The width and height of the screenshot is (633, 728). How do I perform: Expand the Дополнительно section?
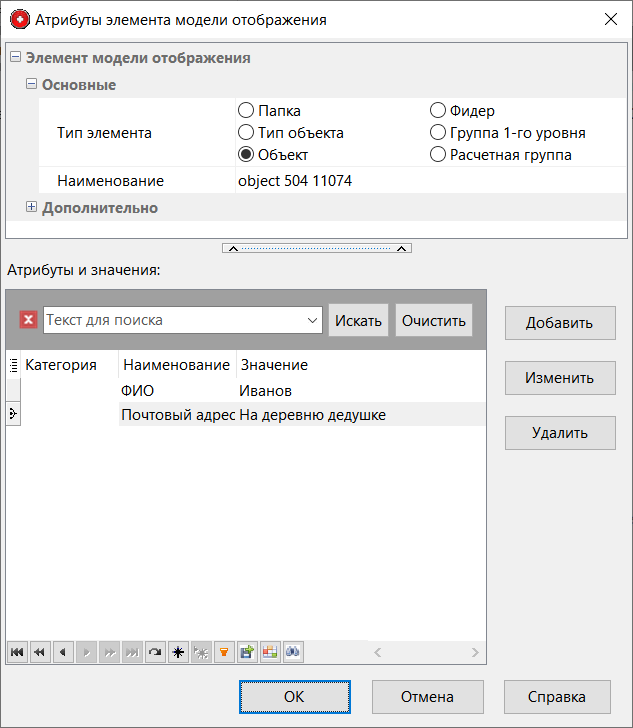[31, 208]
